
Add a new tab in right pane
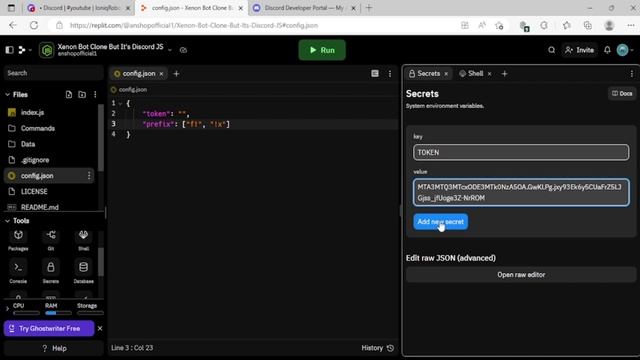[504, 74]
